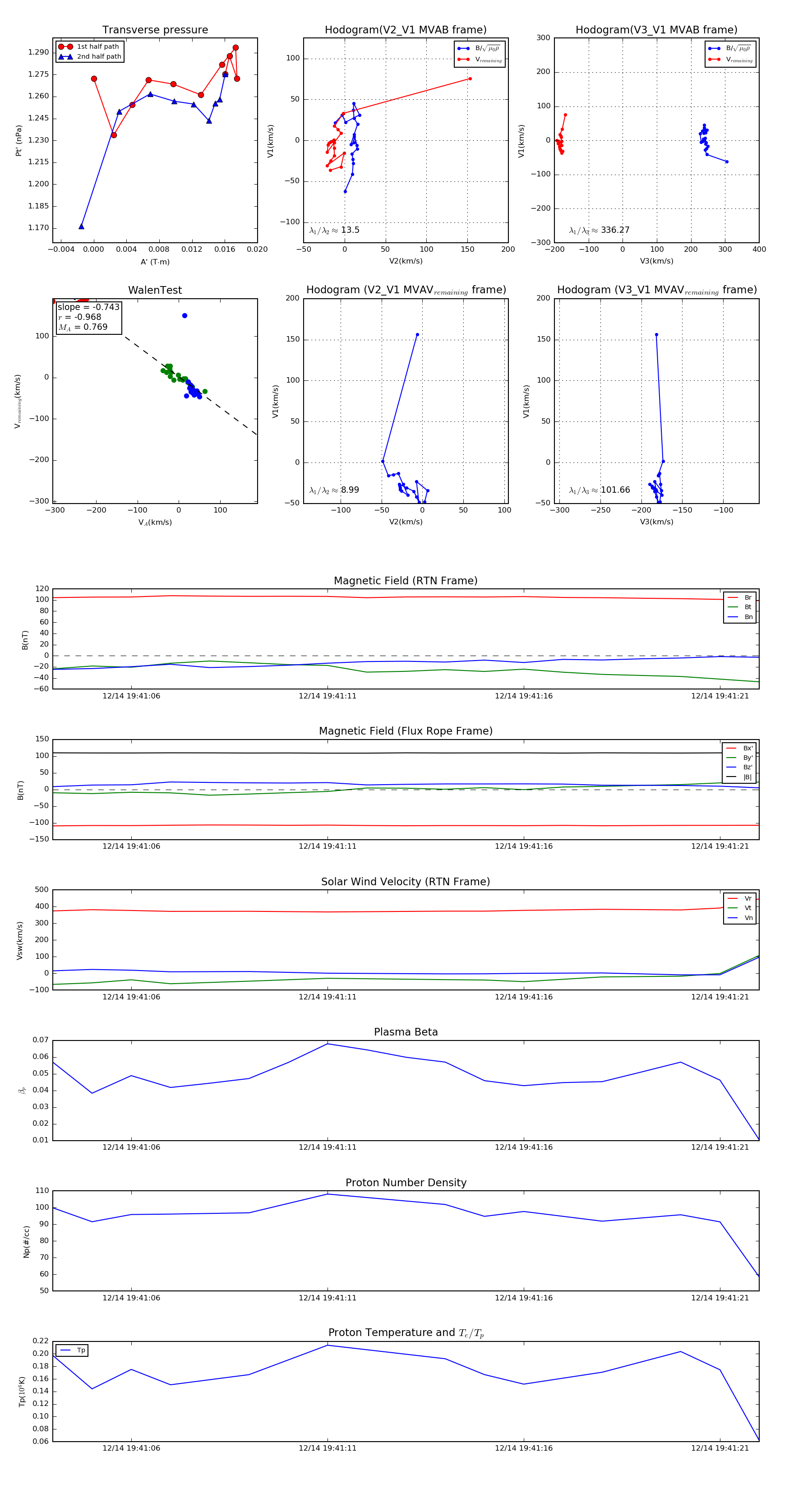Click the 'Np(#/cc)' y-axis label
The width and height of the screenshot is (812, 1489).
(26, 1242)
